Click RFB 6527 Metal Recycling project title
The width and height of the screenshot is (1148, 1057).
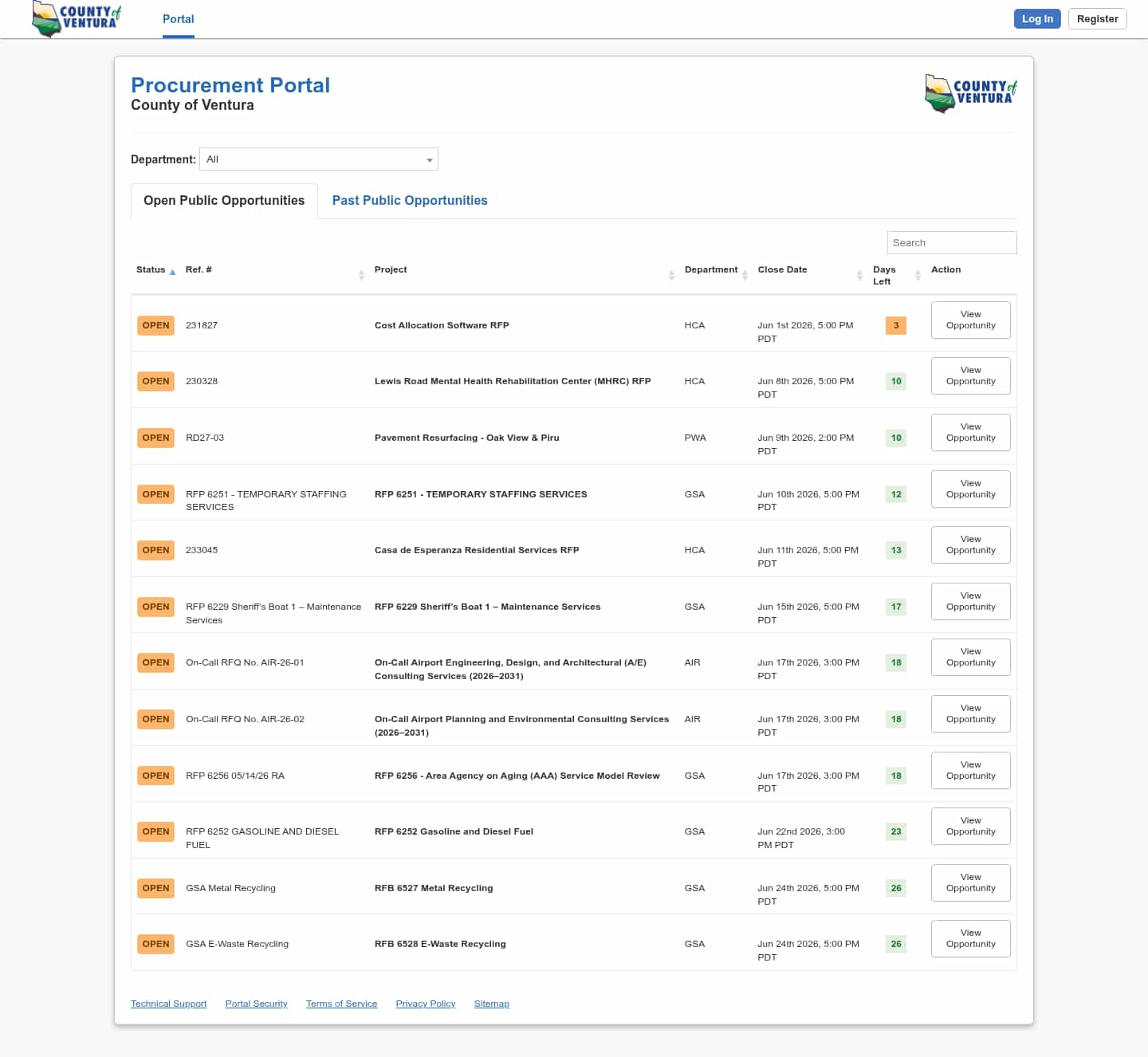click(x=434, y=888)
